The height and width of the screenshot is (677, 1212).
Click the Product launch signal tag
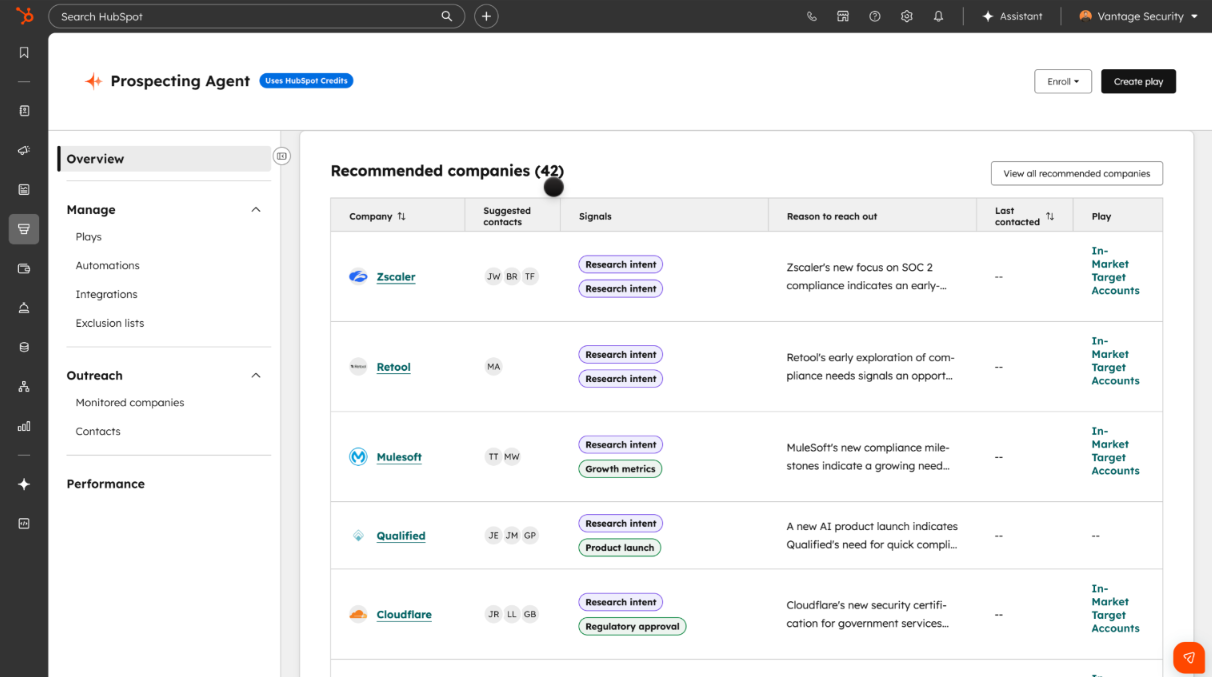click(x=619, y=548)
